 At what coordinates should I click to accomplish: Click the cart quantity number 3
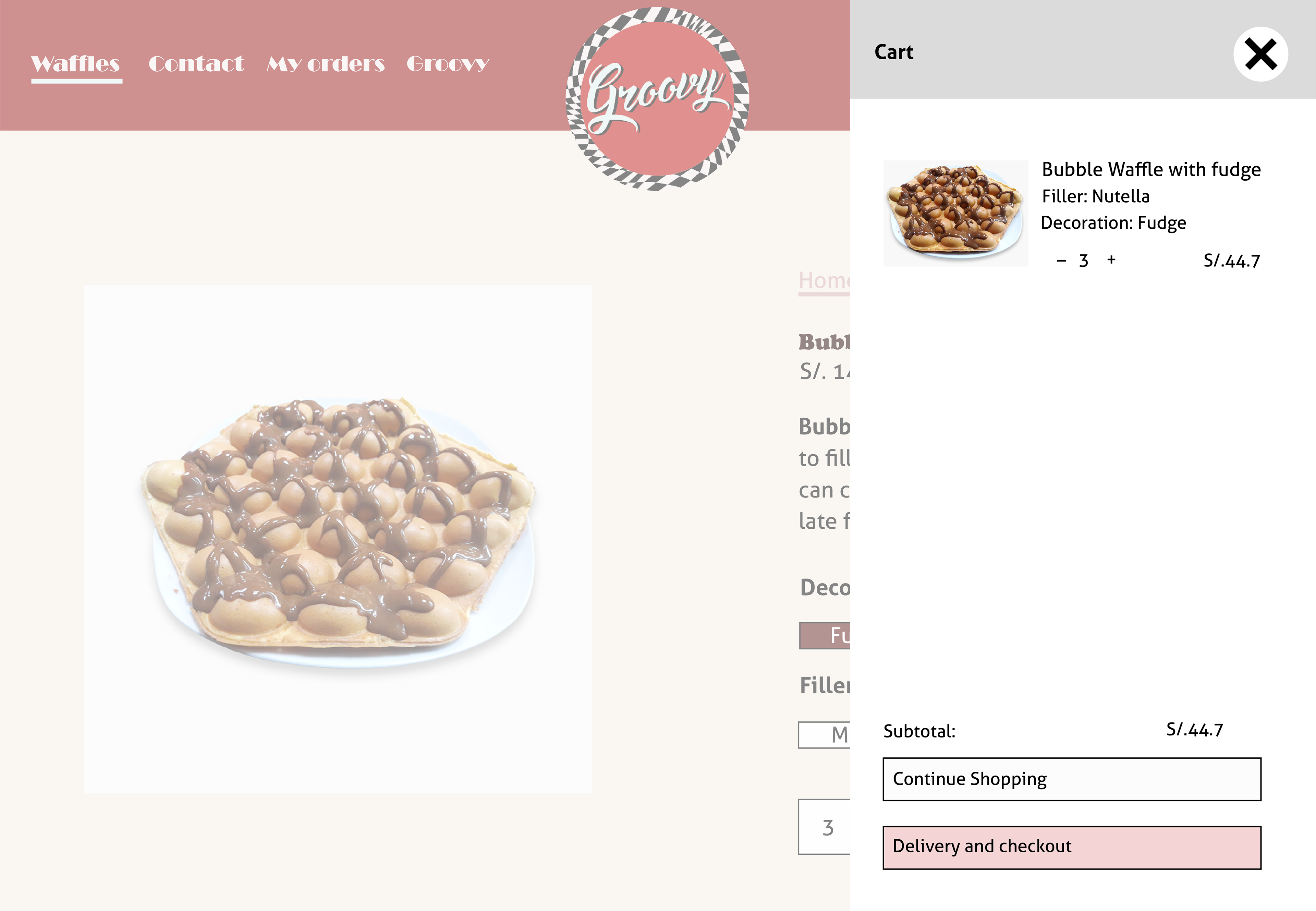[1084, 261]
